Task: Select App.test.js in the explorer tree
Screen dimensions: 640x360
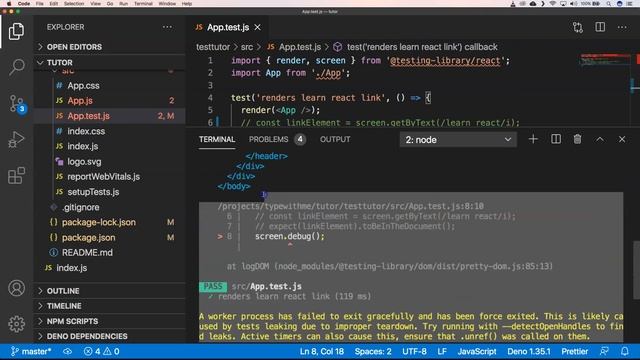Action: click(109, 116)
